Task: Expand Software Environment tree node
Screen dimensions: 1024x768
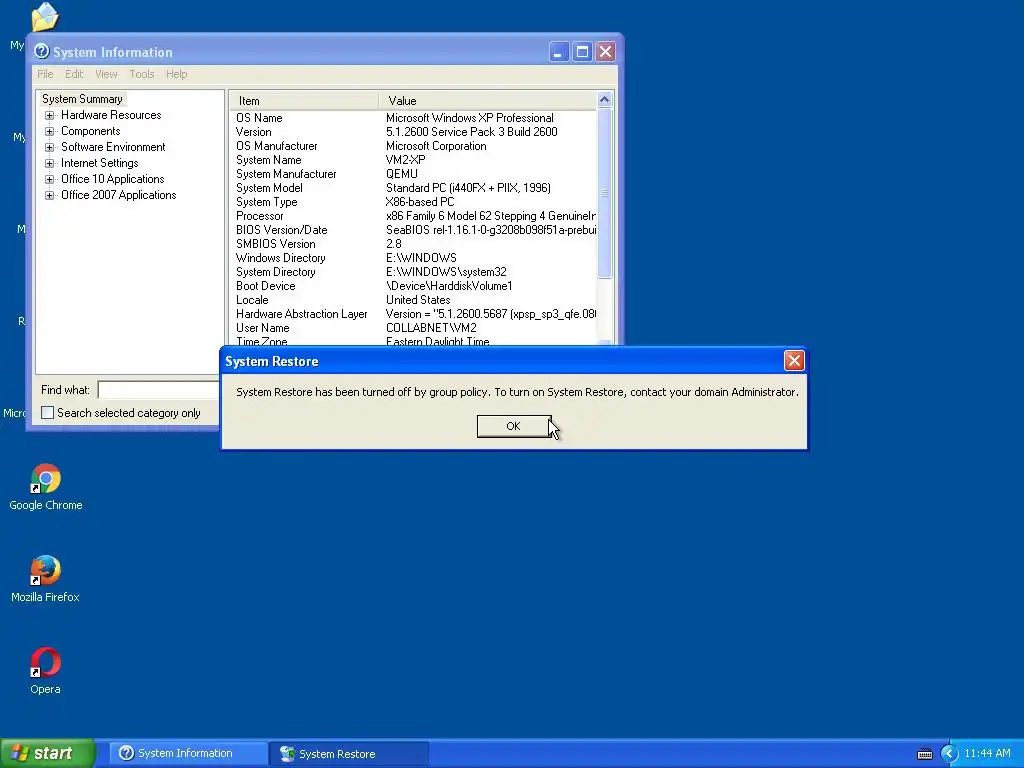Action: pos(49,148)
